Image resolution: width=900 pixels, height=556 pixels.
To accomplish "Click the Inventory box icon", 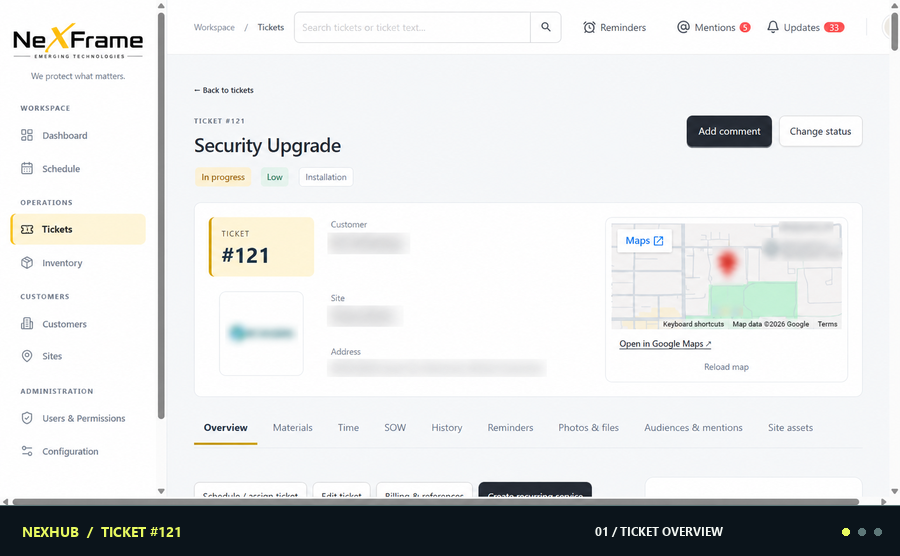I will tap(27, 263).
